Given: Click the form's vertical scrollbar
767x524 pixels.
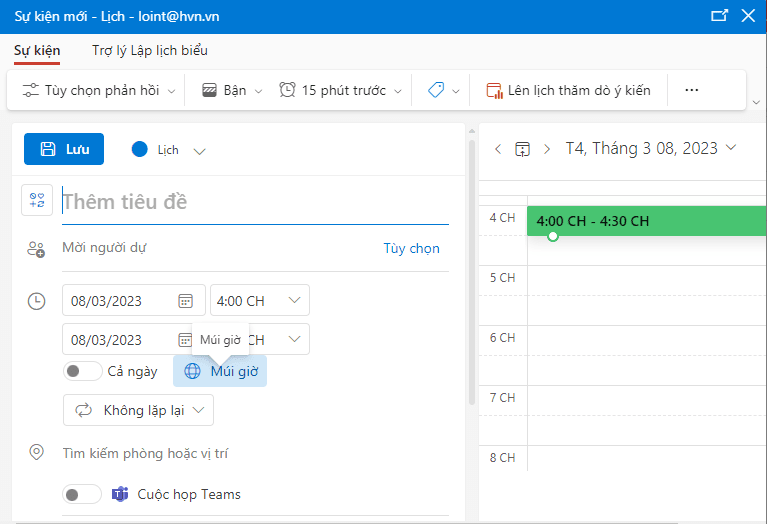Looking at the screenshot, I should coord(472,272).
